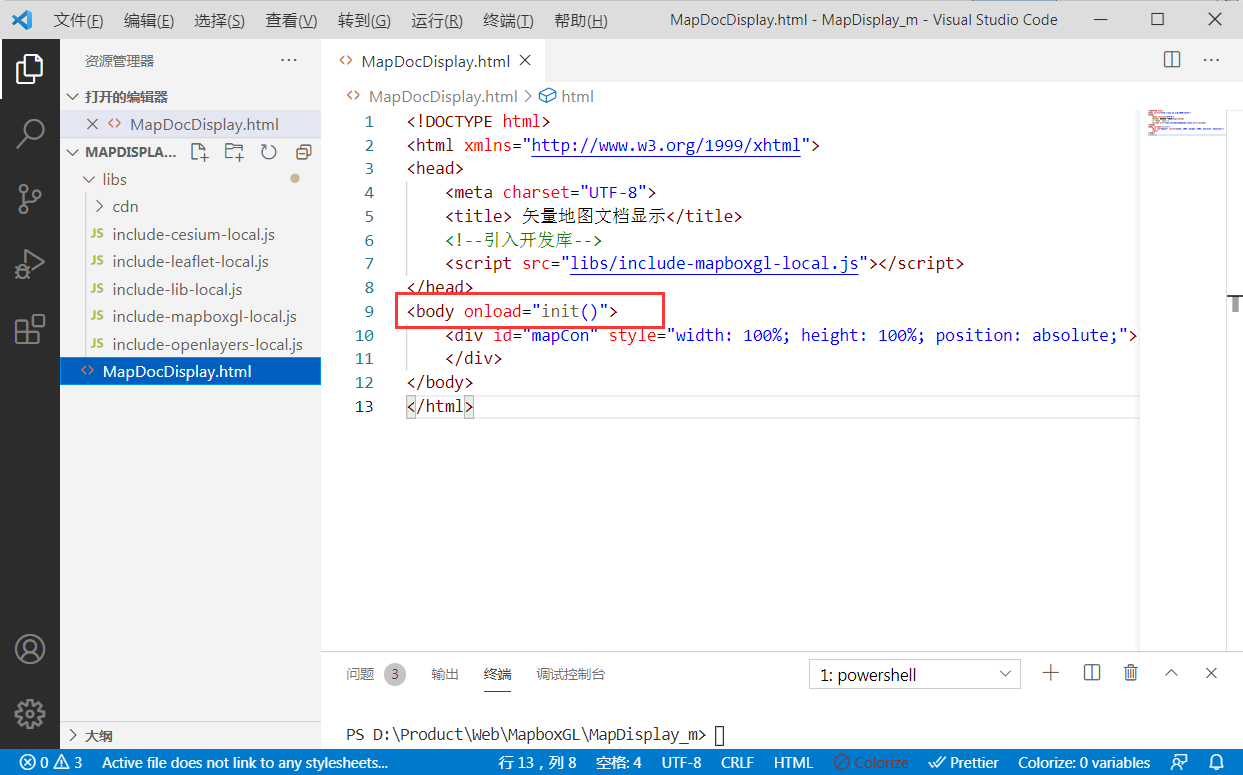Select powershell in terminal dropdown

[915, 675]
